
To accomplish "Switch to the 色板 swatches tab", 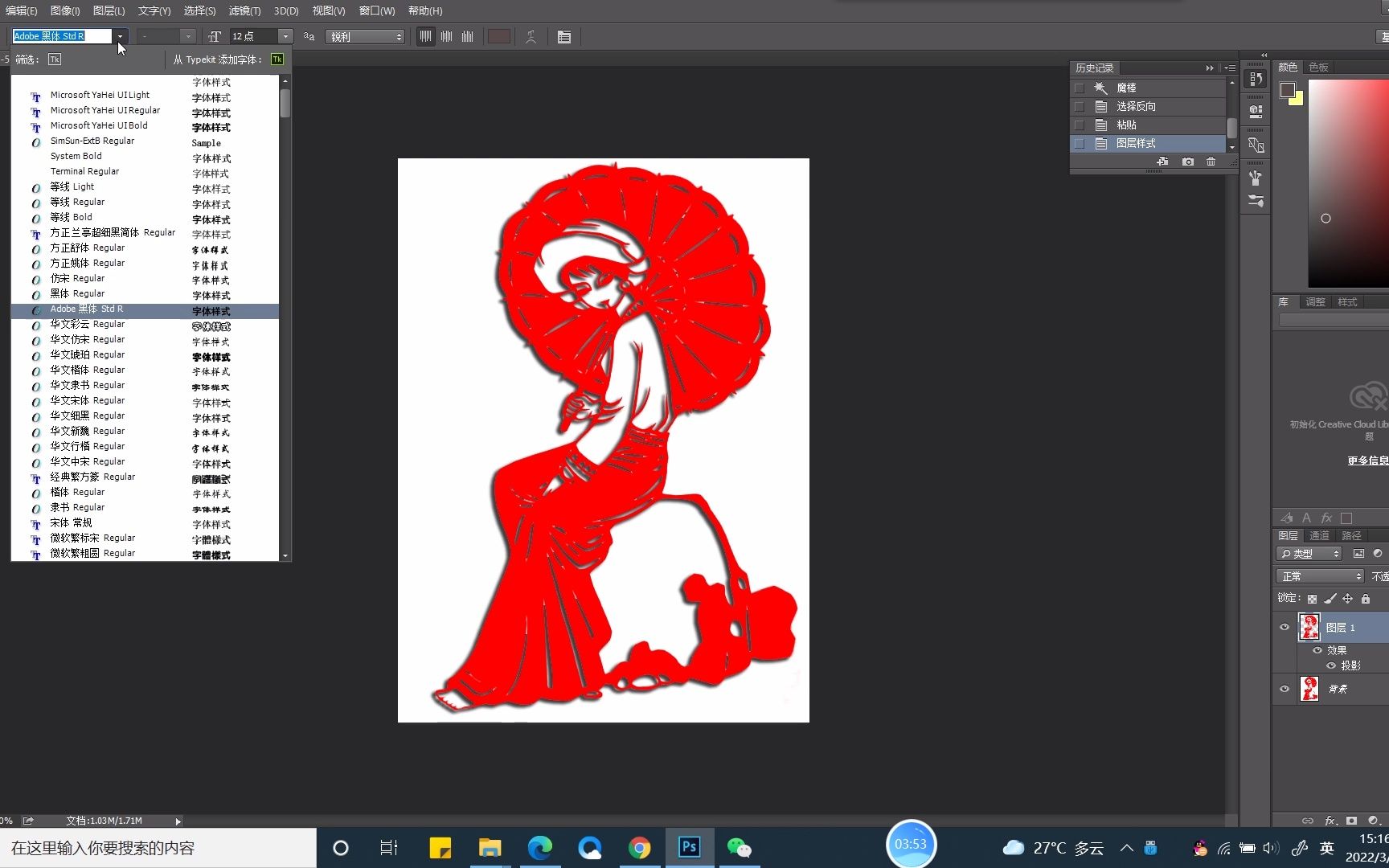I will pyautogui.click(x=1319, y=68).
